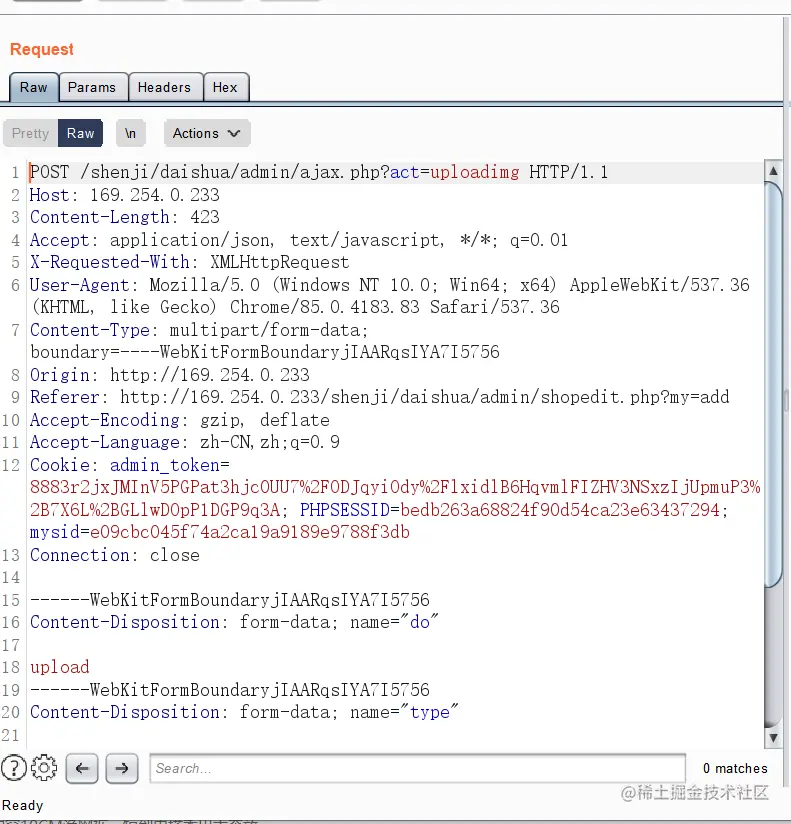Click the Request panel heading
Viewport: 791px width, 824px height.
click(x=42, y=49)
